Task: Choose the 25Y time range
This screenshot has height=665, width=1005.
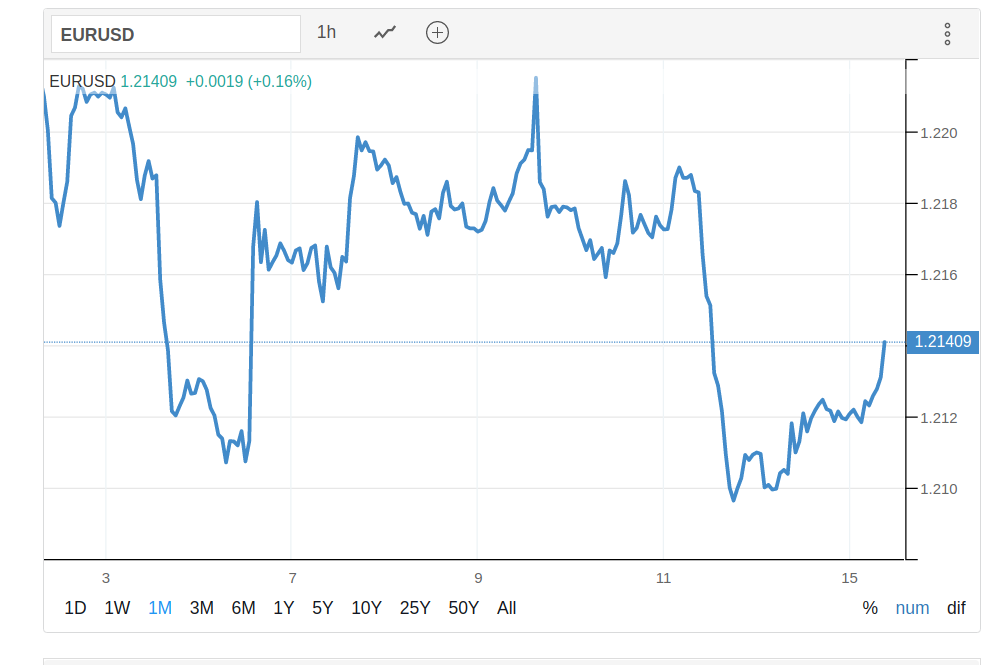Action: click(x=415, y=608)
